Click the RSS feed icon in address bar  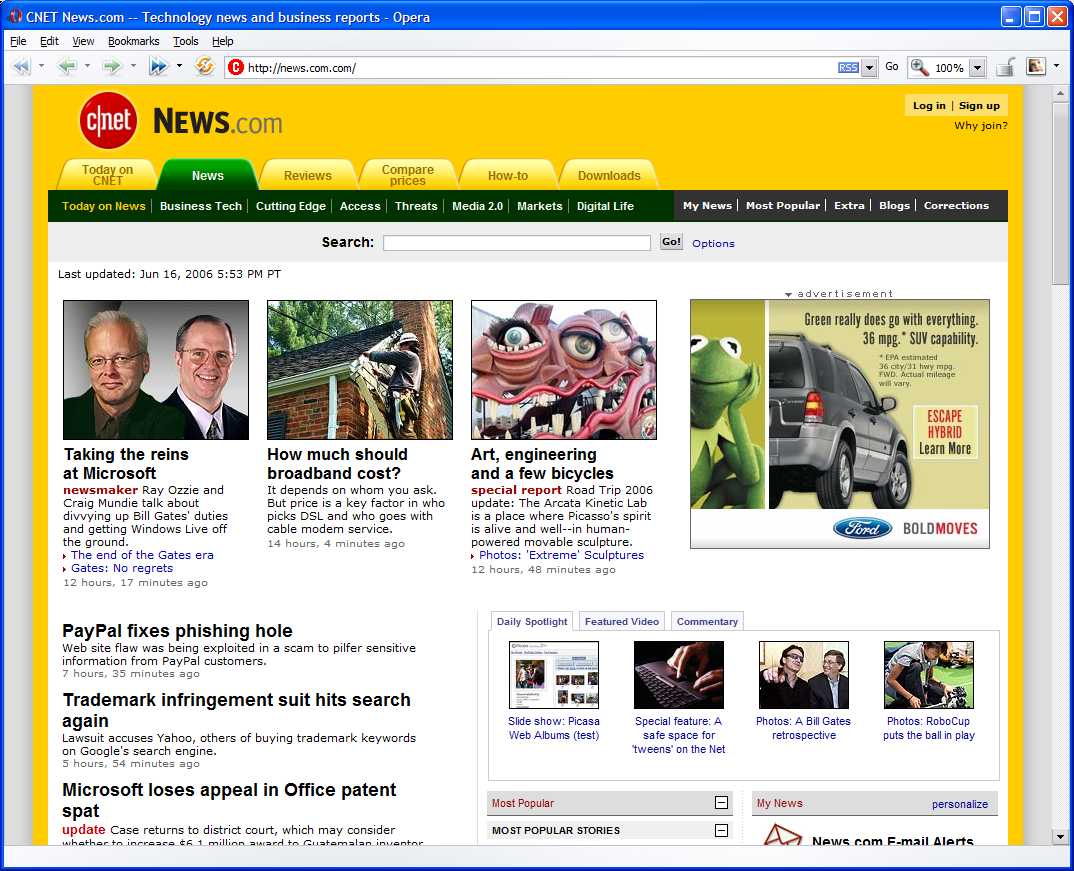point(848,68)
